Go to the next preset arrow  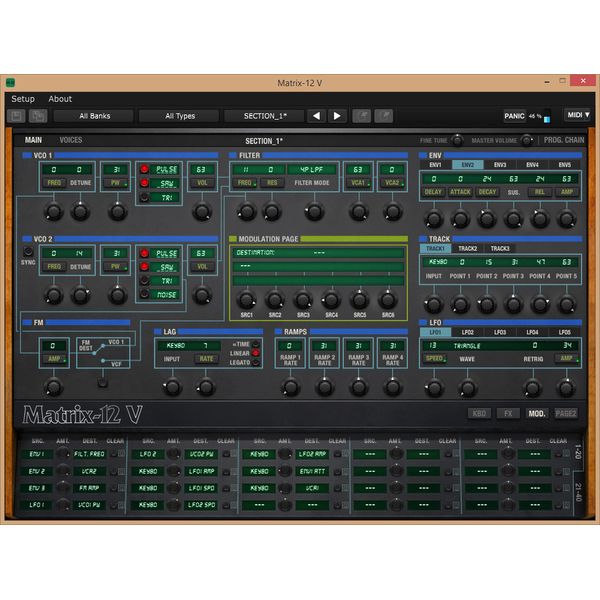coord(337,116)
